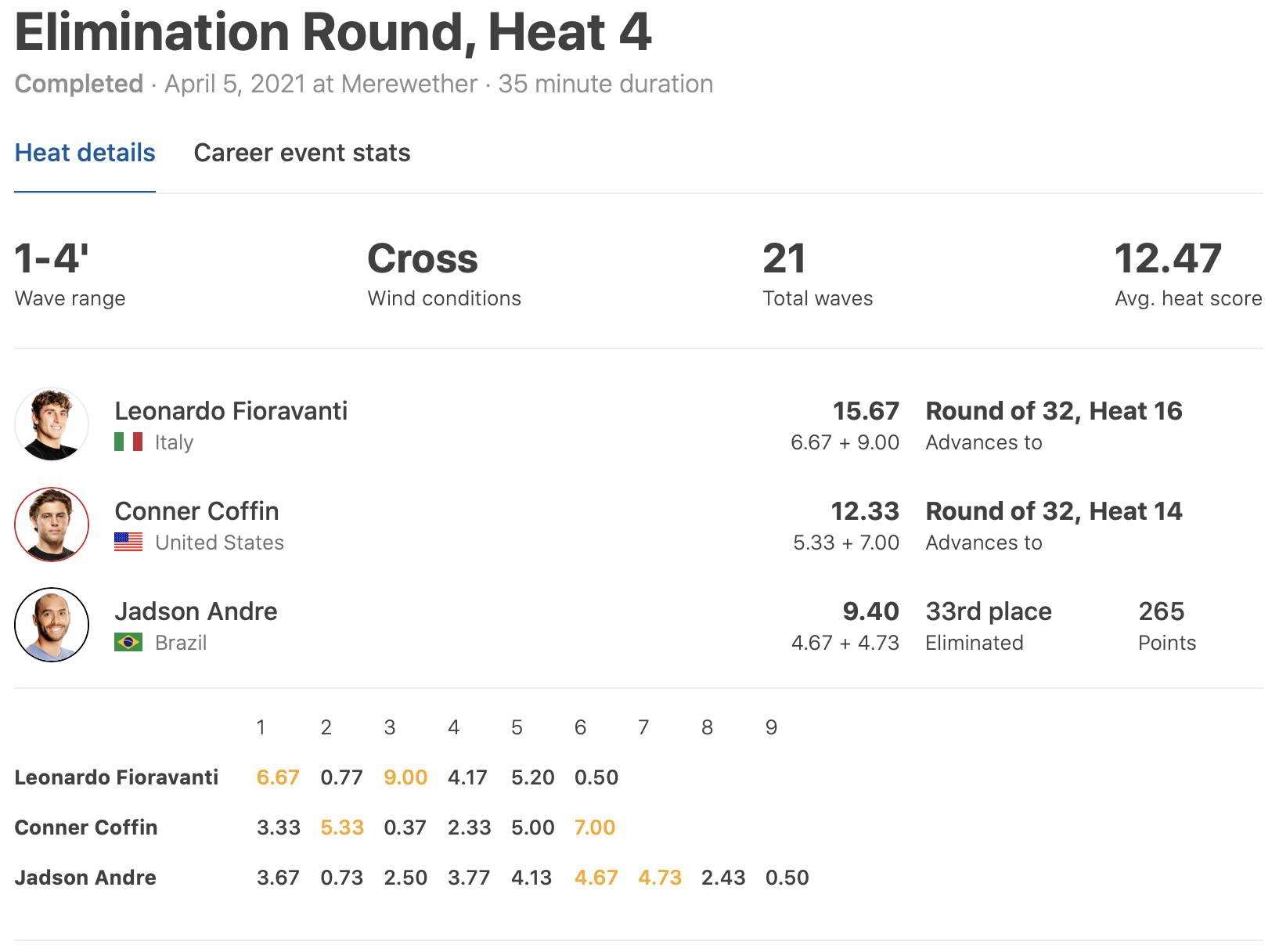
Task: Click the United States flag icon
Action: click(128, 542)
